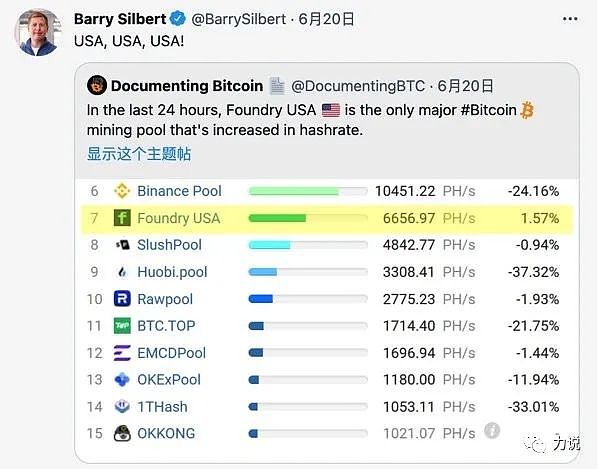The width and height of the screenshot is (599, 469).
Task: Click the blue verified badge icon
Action: [x=177, y=19]
